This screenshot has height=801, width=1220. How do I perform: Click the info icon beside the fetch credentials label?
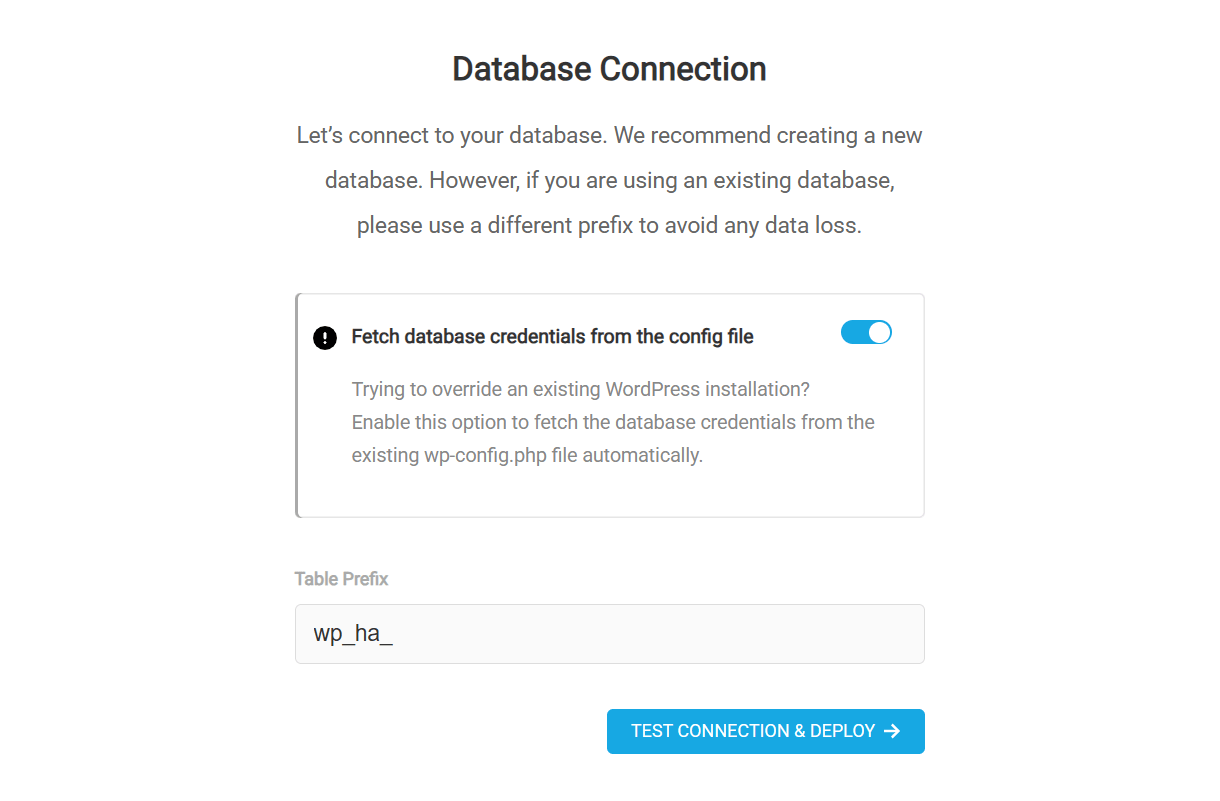pyautogui.click(x=324, y=337)
